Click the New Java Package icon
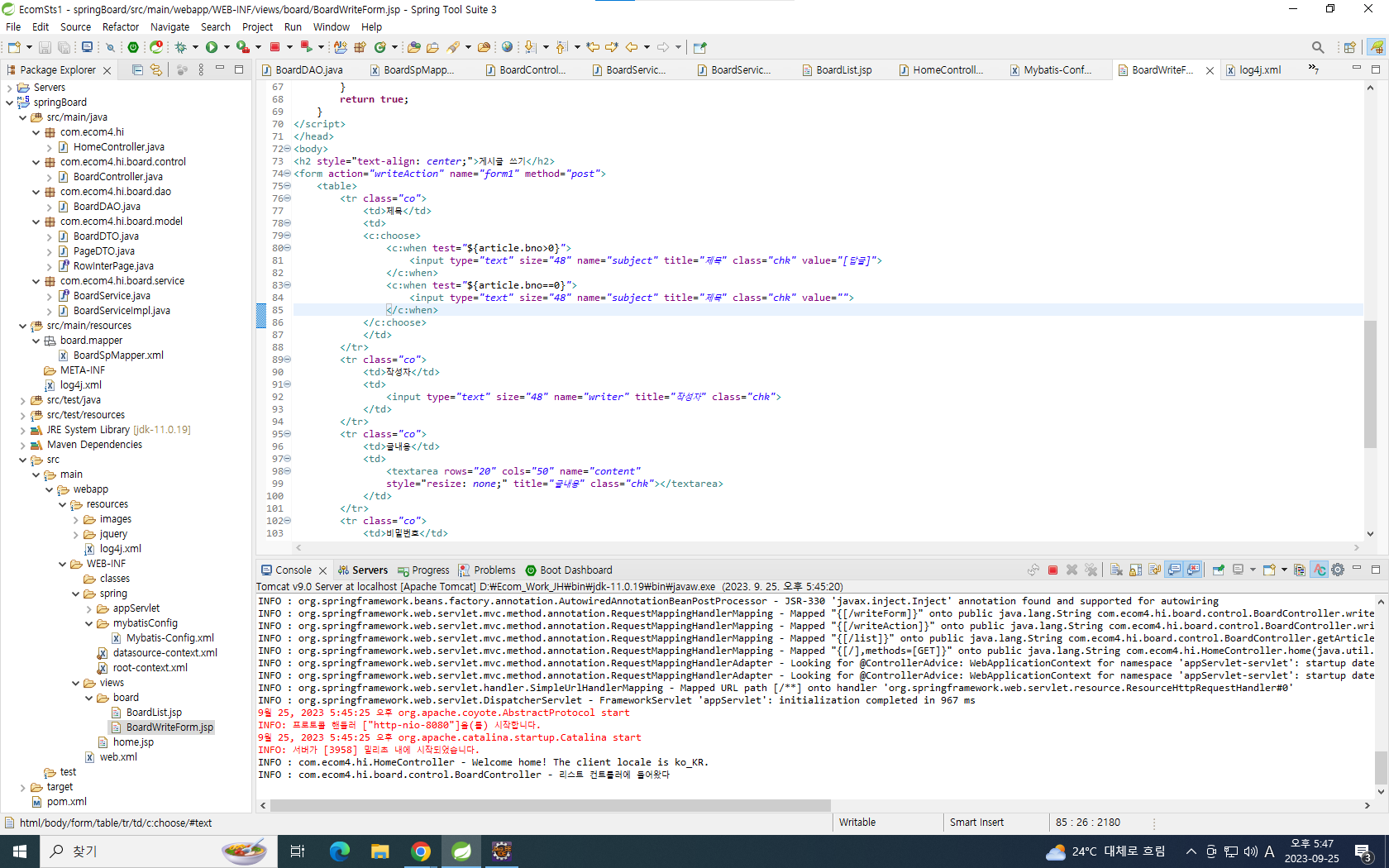 click(x=360, y=47)
